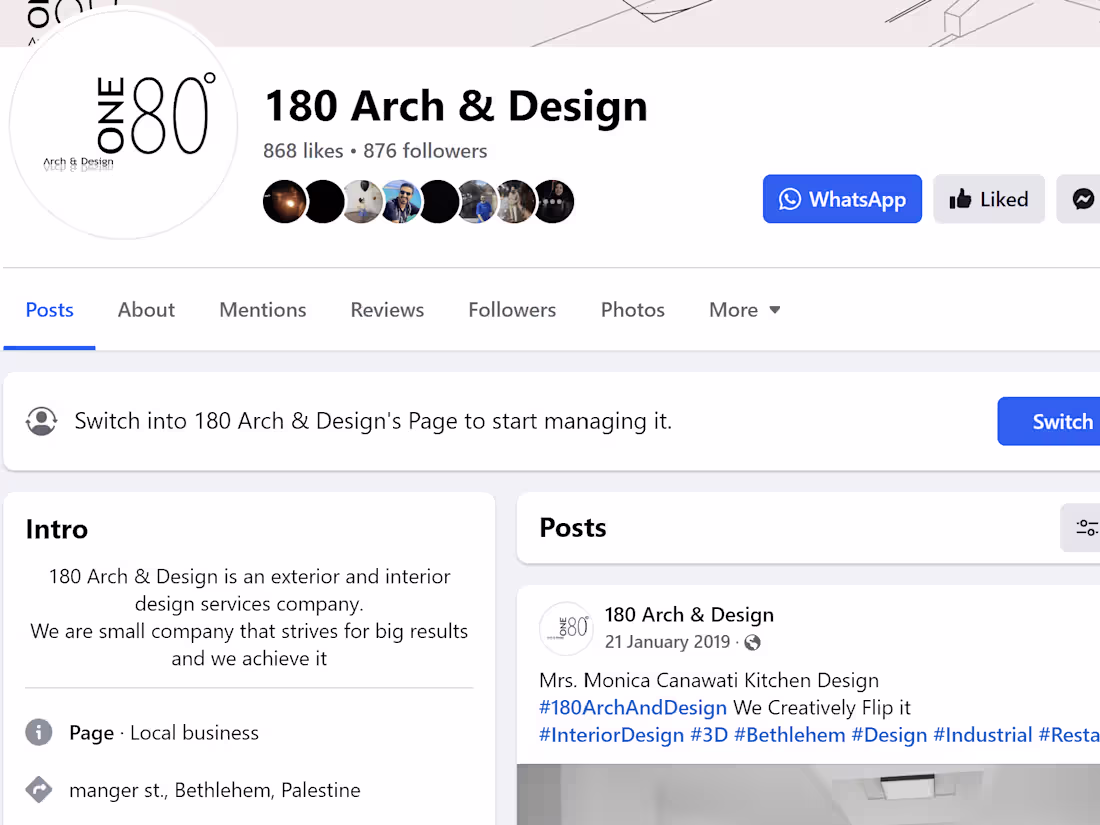Screen dimensions: 1100x825
Task: Open the #Design hashtag
Action: pos(889,735)
